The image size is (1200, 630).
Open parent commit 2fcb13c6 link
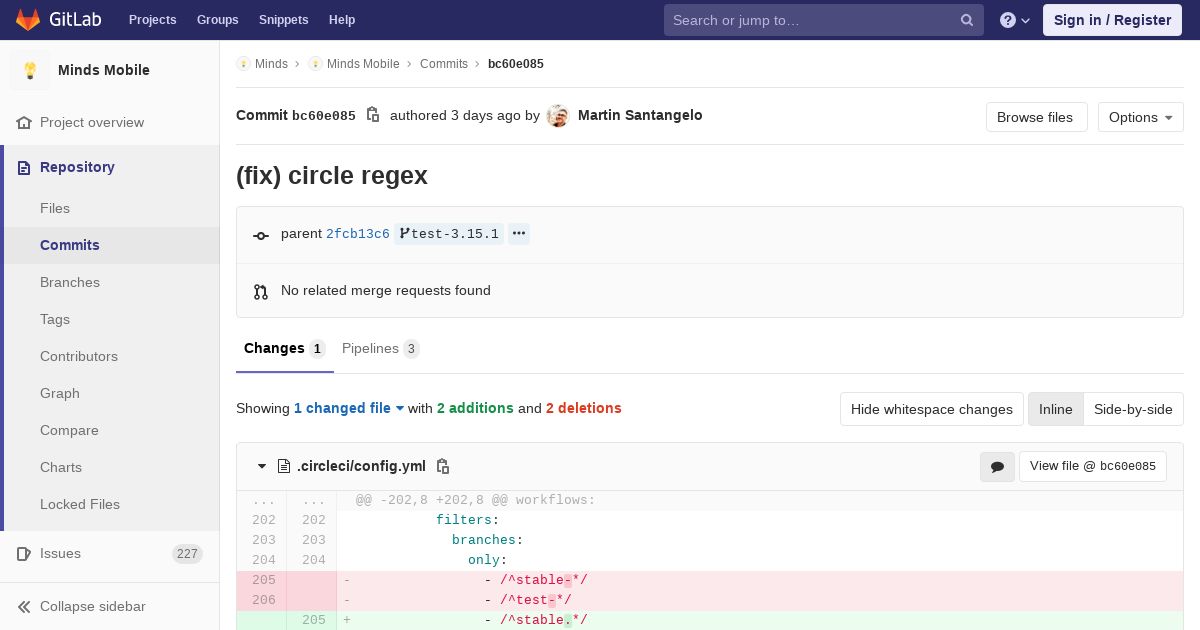(357, 234)
